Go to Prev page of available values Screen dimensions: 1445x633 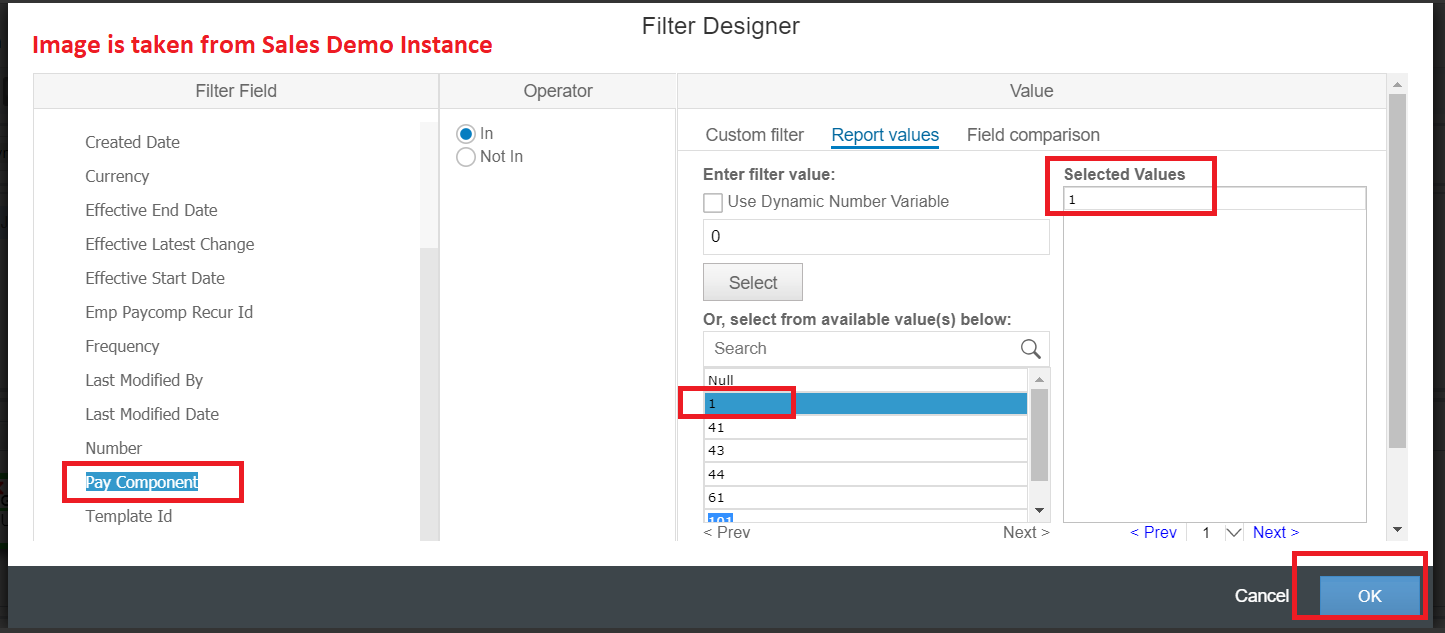(727, 532)
